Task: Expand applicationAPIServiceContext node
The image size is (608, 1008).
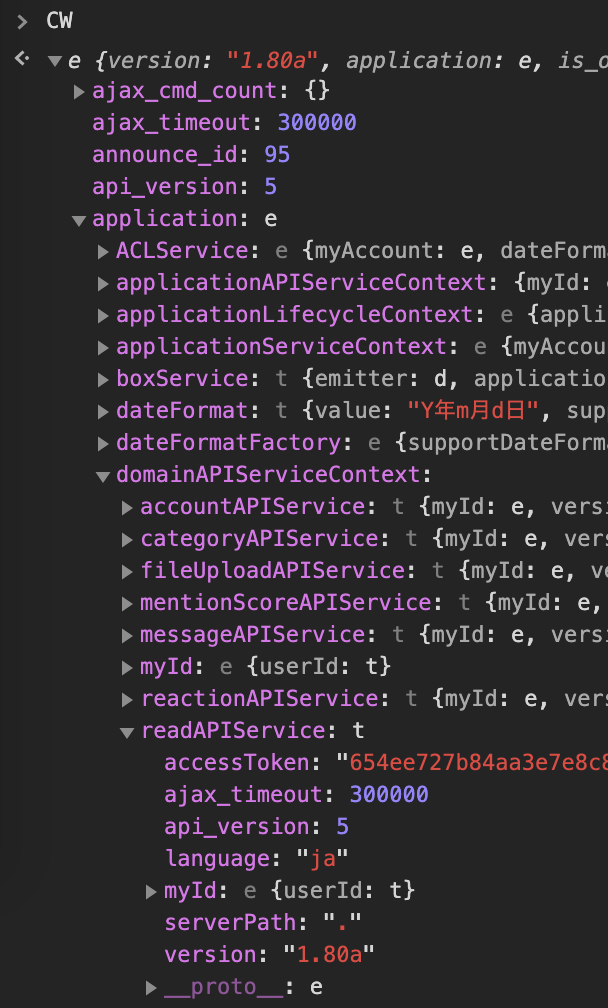Action: pyautogui.click(x=103, y=284)
